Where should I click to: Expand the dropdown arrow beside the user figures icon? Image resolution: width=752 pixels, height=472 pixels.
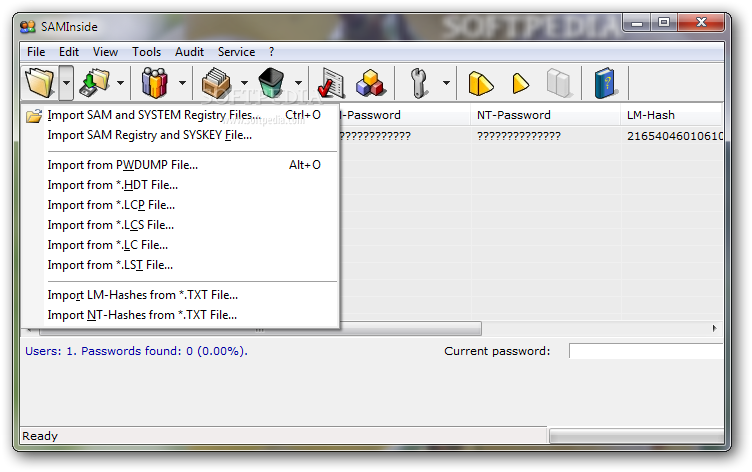[x=182, y=83]
